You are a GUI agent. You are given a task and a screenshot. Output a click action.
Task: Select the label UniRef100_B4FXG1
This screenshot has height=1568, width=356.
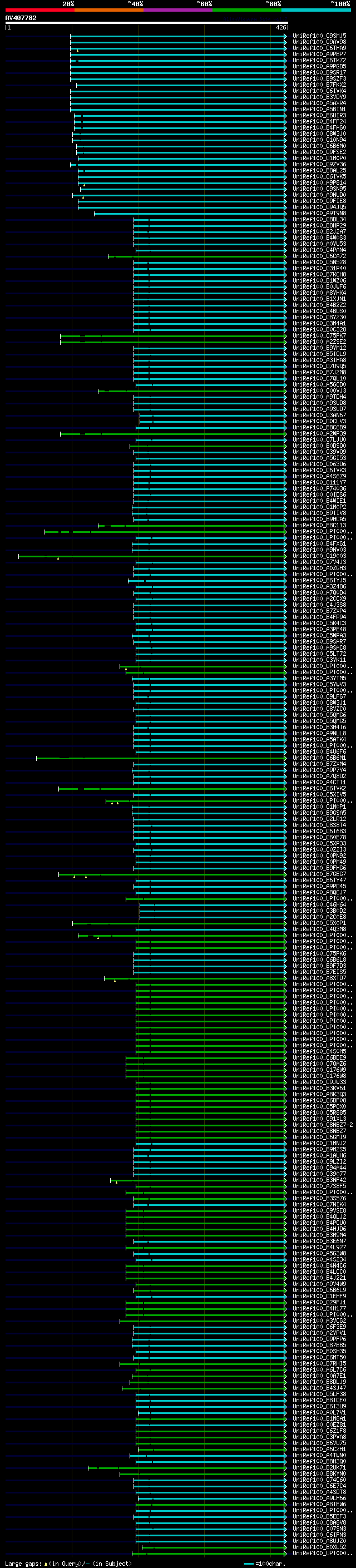click(319, 544)
